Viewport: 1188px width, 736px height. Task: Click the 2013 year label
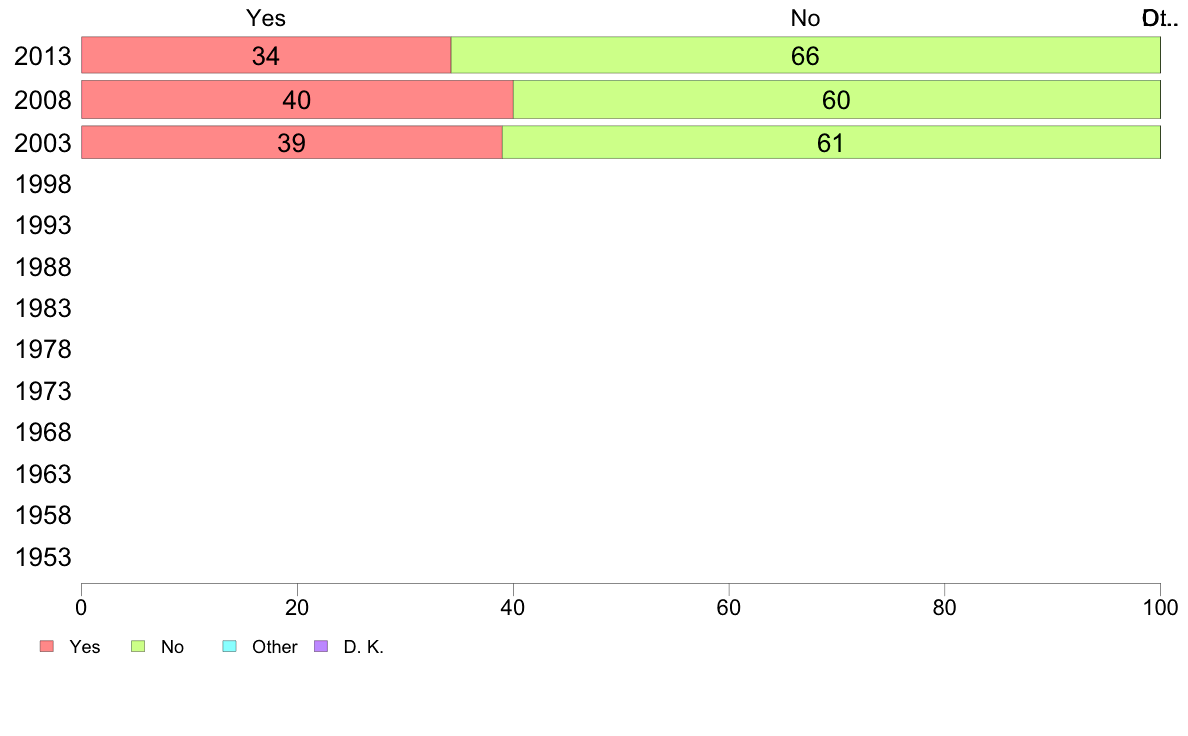tap(43, 56)
